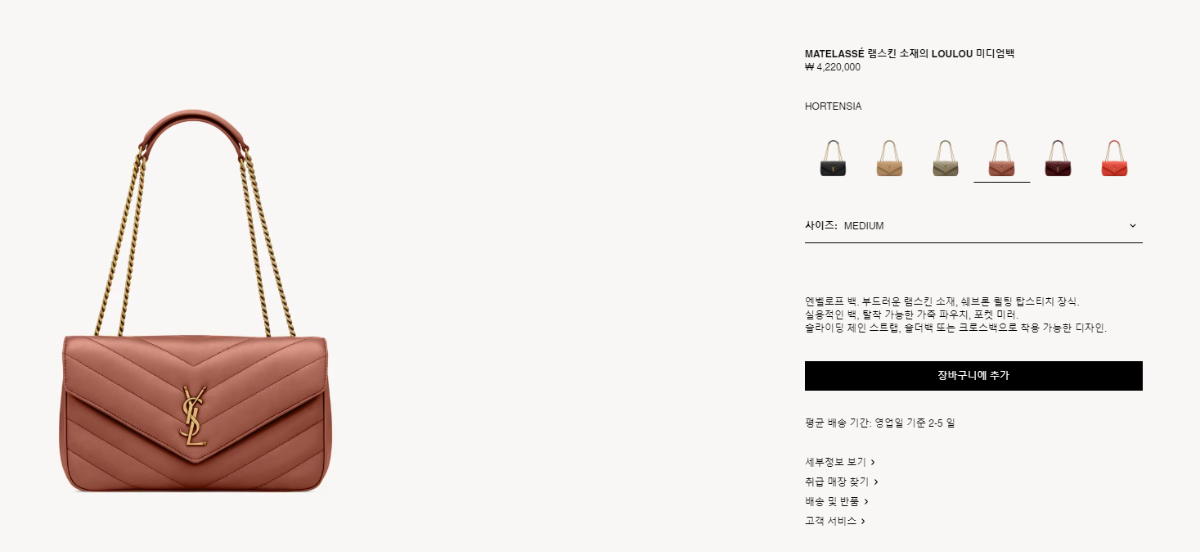Click the arrow icon beside 고객 서비스

pyautogui.click(x=863, y=521)
